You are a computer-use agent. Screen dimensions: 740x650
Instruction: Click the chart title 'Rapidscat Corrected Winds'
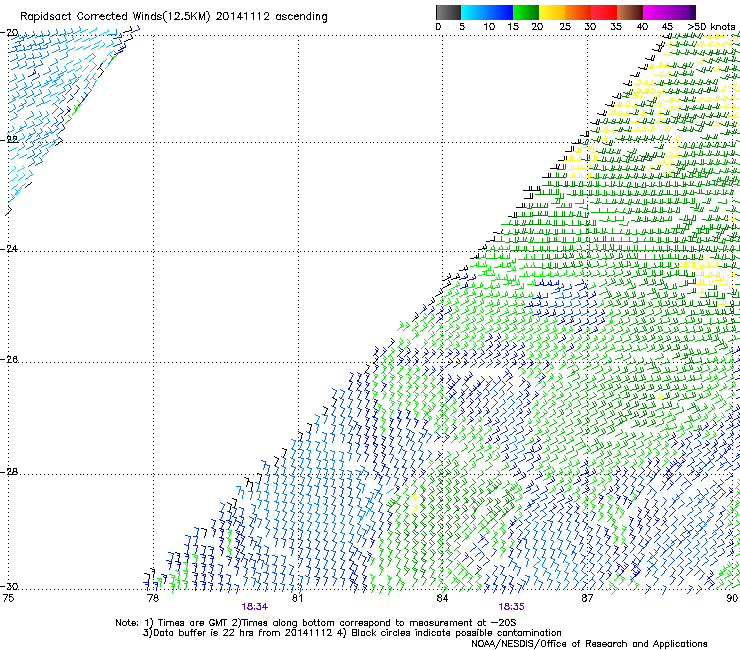tap(91, 17)
